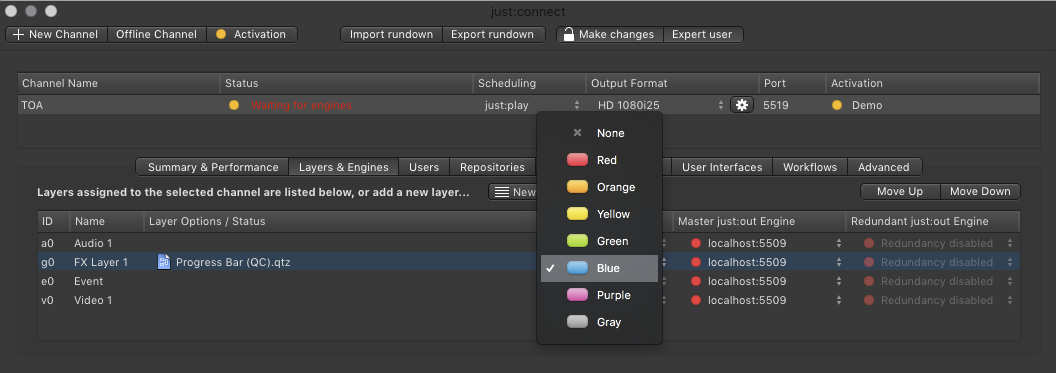This screenshot has height=373, width=1056.
Task: Click the Move Up button
Action: [900, 192]
